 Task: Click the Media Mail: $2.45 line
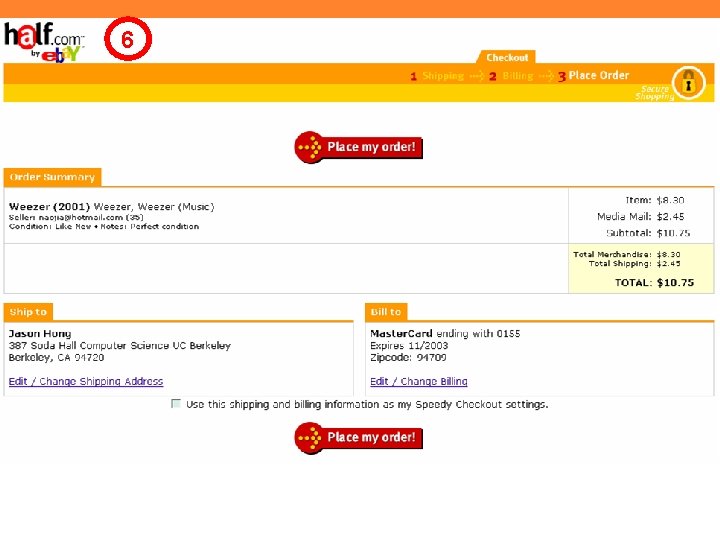pos(641,216)
